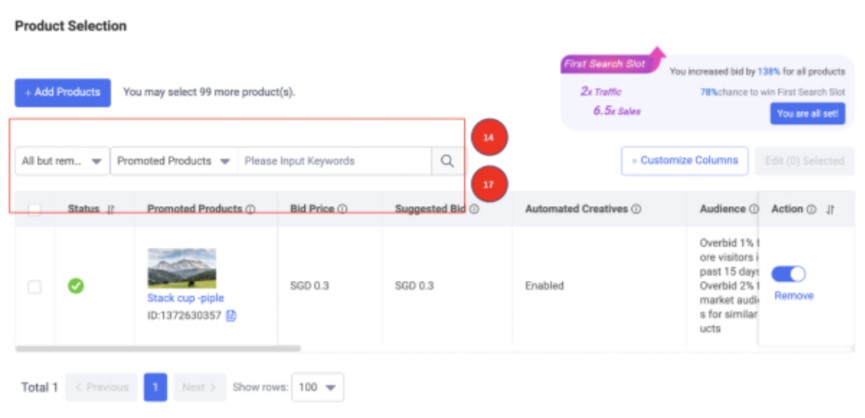Screen dimensions: 865x418
Task: Open the 'All but rem...' filter dropdown
Action: (62, 161)
